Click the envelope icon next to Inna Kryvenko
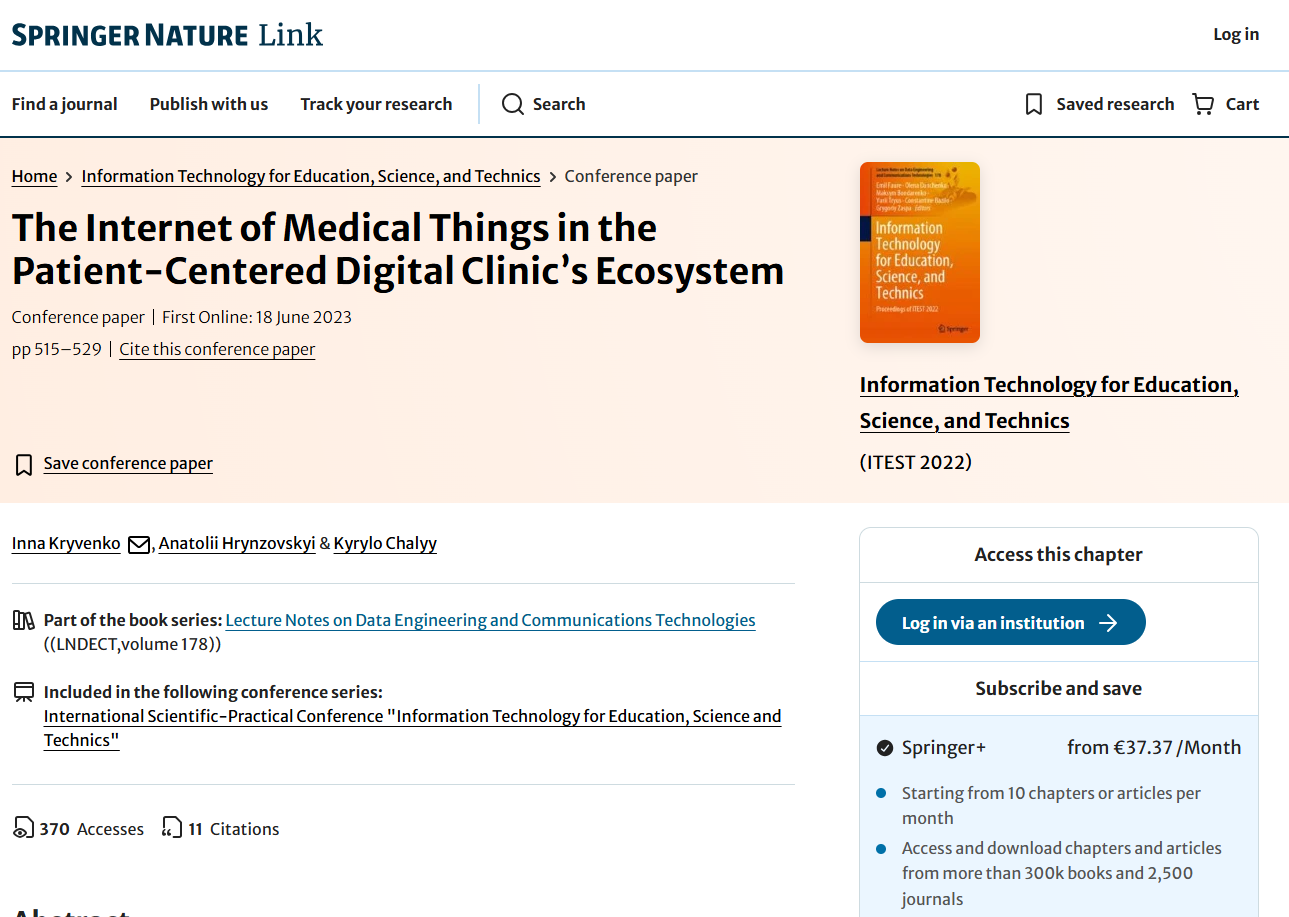The height and width of the screenshot is (917, 1289). (x=139, y=545)
